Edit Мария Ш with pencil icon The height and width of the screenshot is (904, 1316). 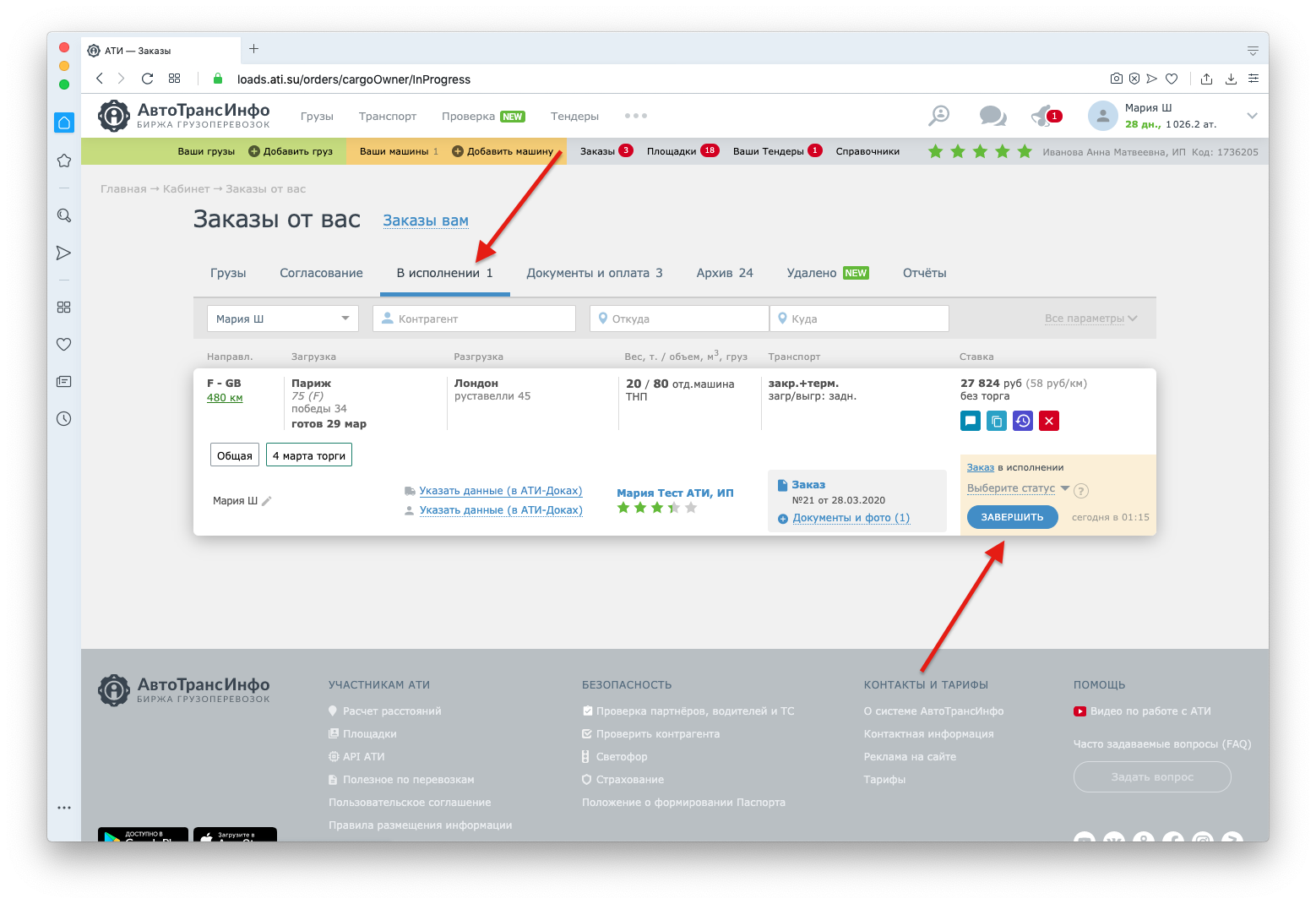pyautogui.click(x=267, y=501)
